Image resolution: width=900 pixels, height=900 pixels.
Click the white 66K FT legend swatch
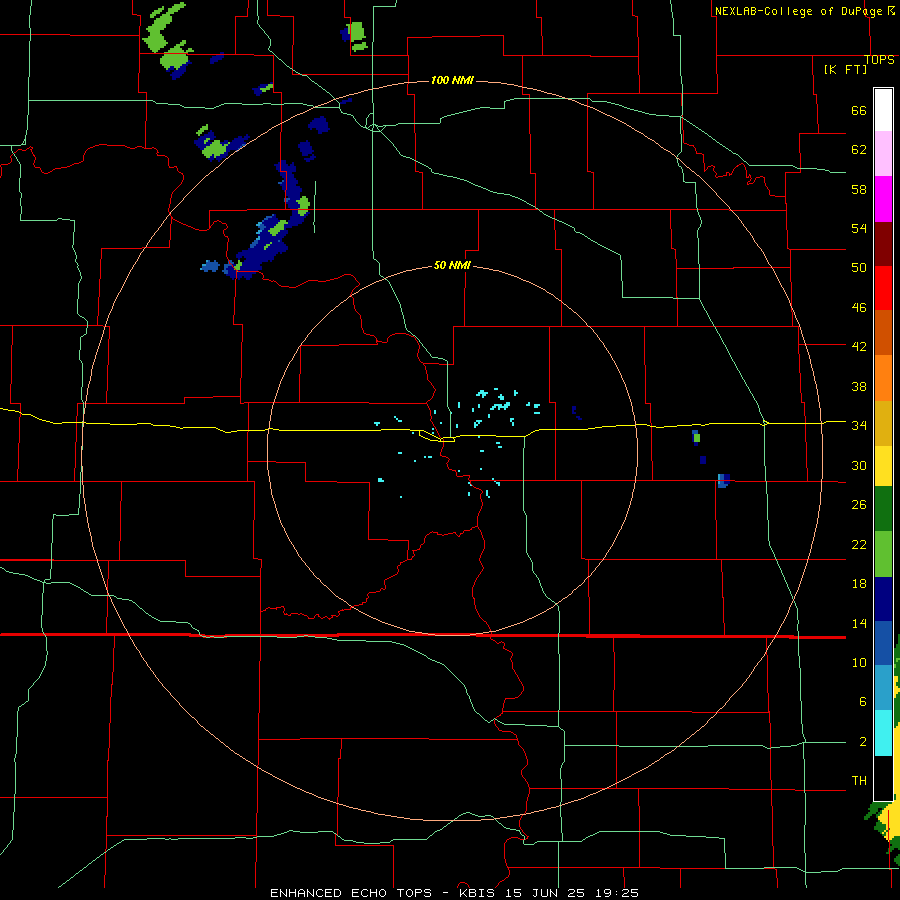[883, 110]
